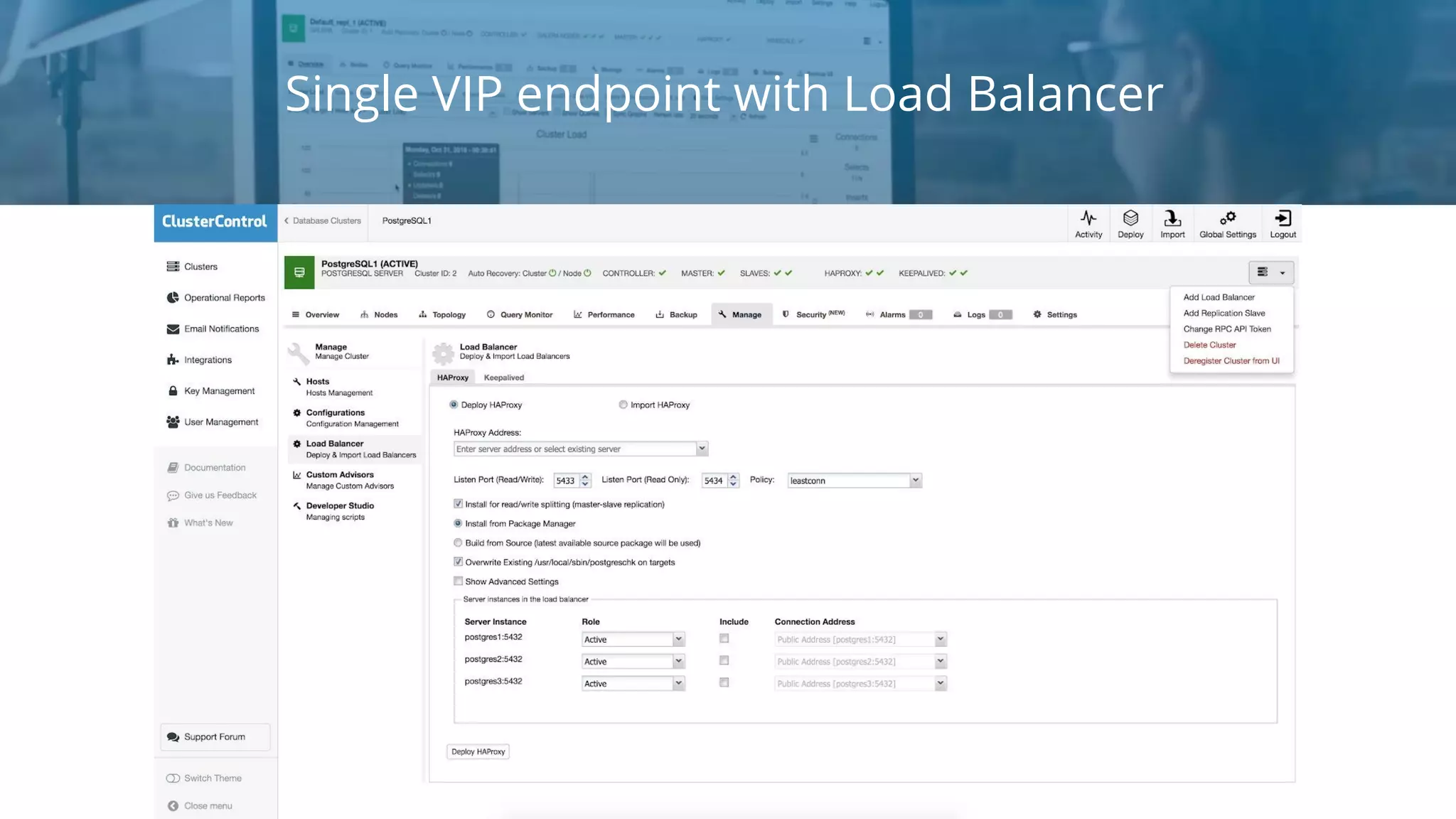This screenshot has width=1456, height=819.
Task: Click the ClusterControl logo
Action: click(x=215, y=221)
